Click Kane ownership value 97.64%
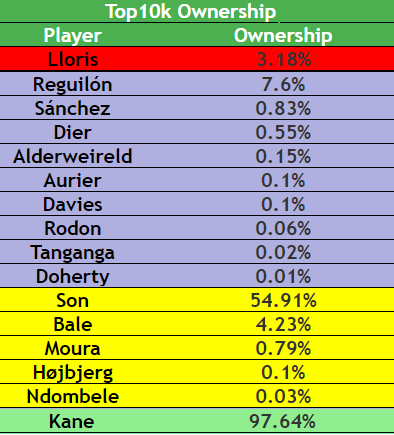The image size is (394, 435). click(283, 421)
